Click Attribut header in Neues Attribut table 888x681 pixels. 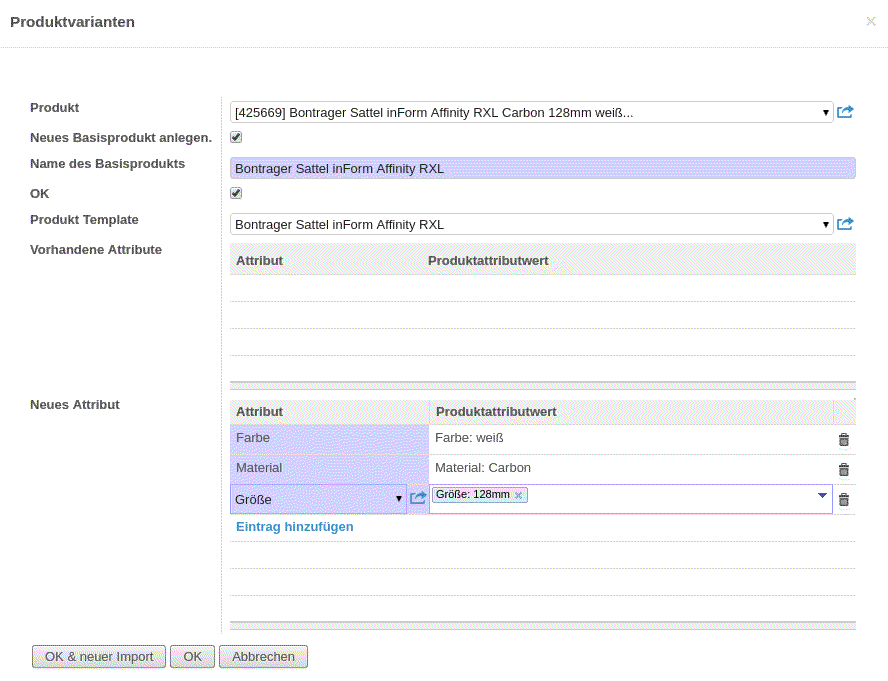click(x=259, y=412)
